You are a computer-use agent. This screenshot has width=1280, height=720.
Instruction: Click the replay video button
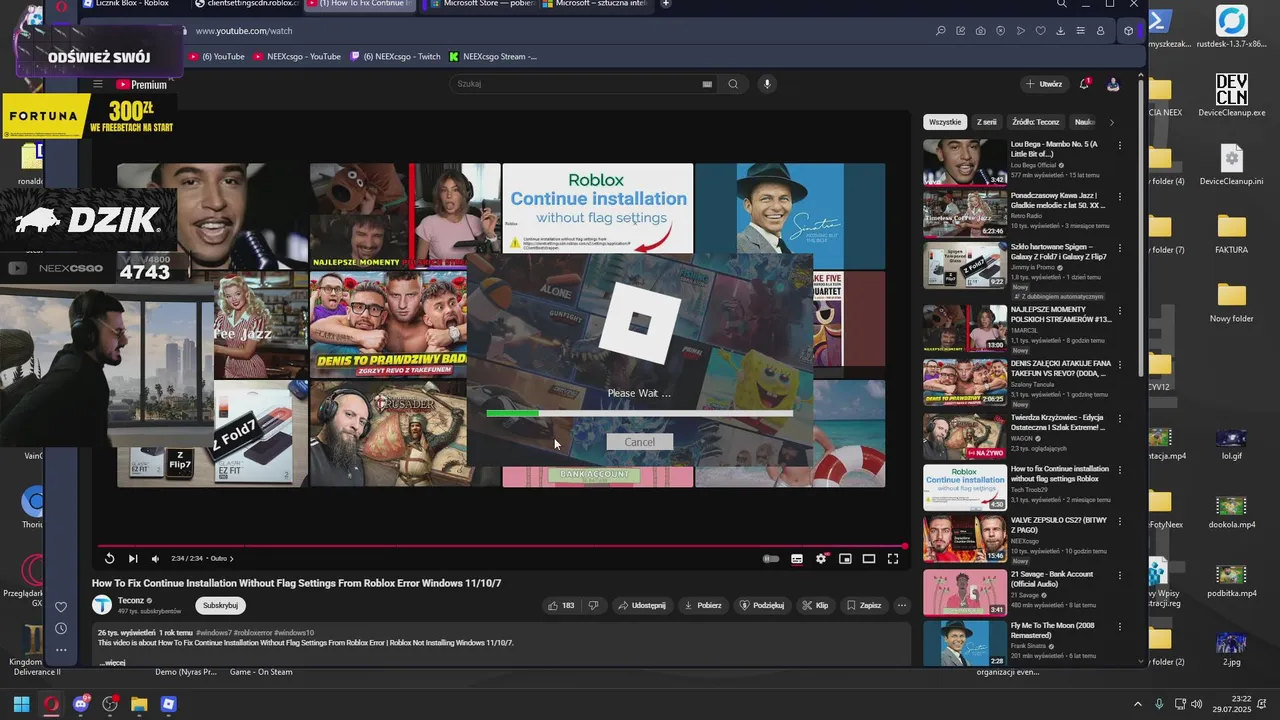coord(109,559)
